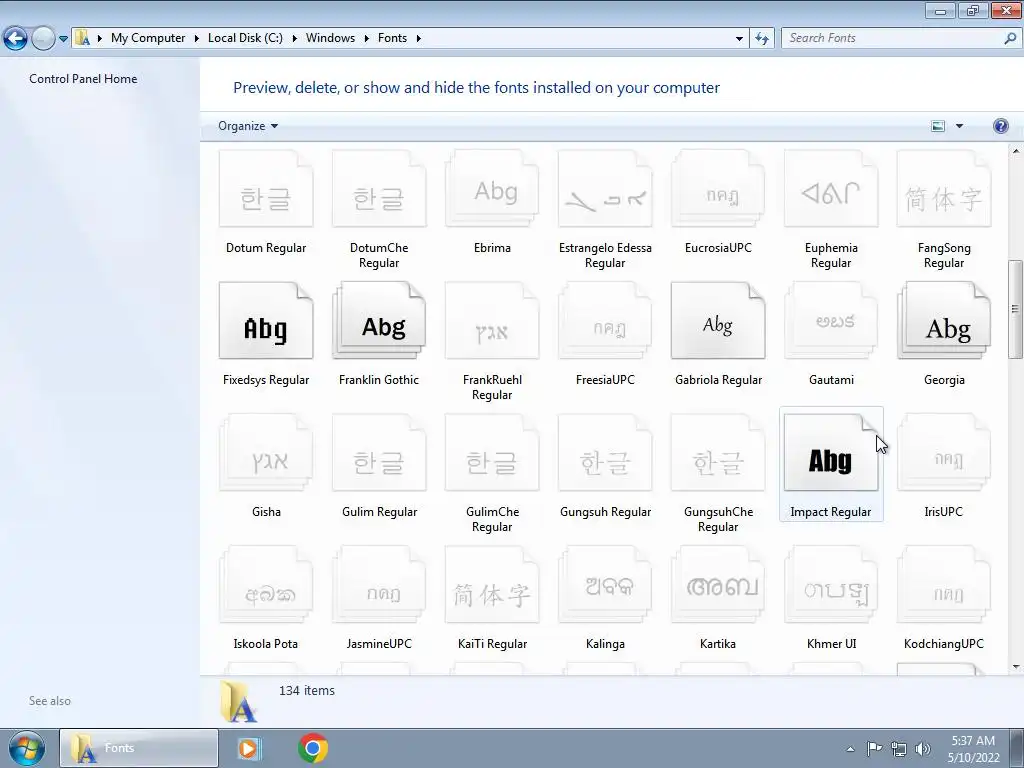Screen dimensions: 1024x768
Task: Click the Khmer UI font icon
Action: pyautogui.click(x=831, y=584)
